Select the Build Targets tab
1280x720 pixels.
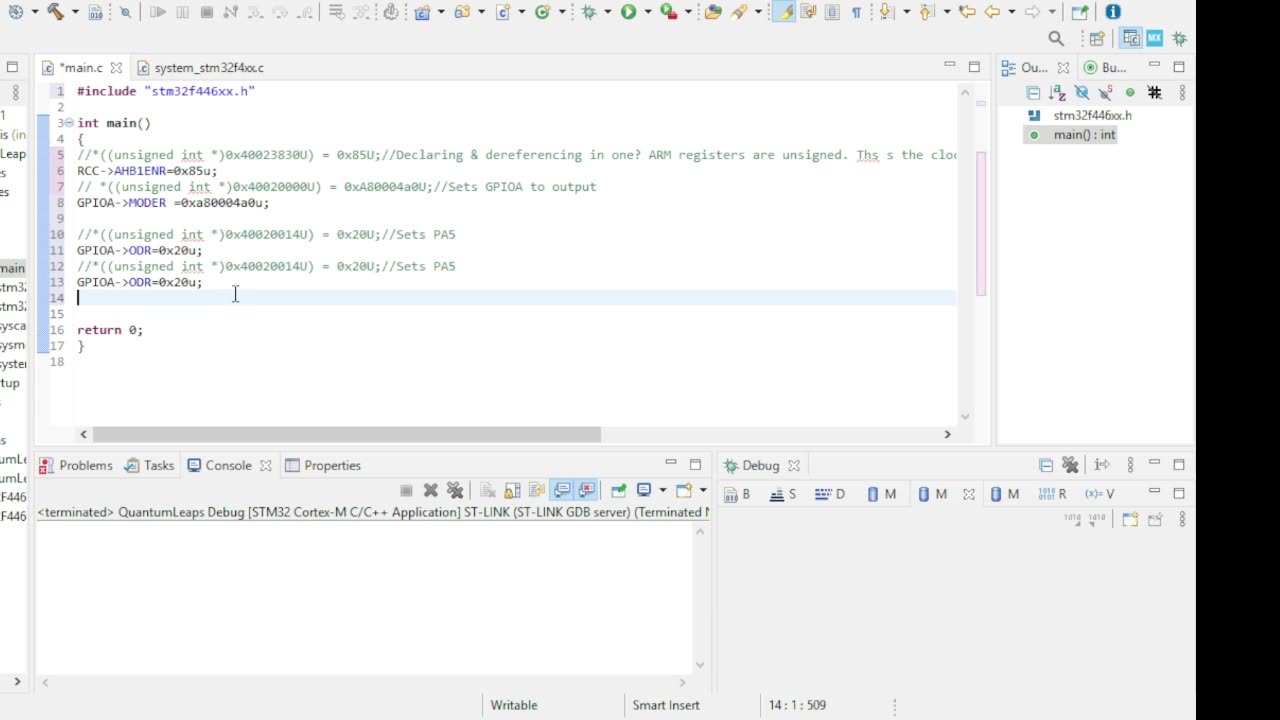(x=1106, y=68)
